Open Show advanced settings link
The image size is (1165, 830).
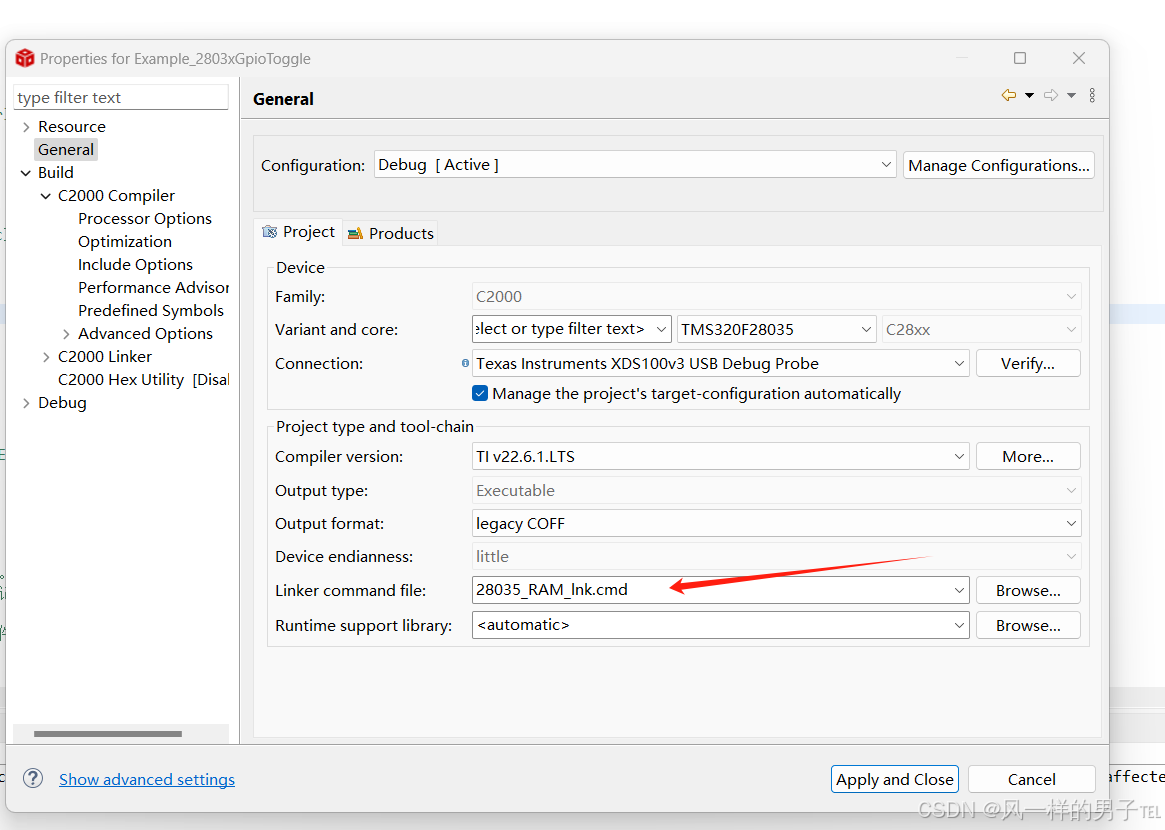point(147,779)
